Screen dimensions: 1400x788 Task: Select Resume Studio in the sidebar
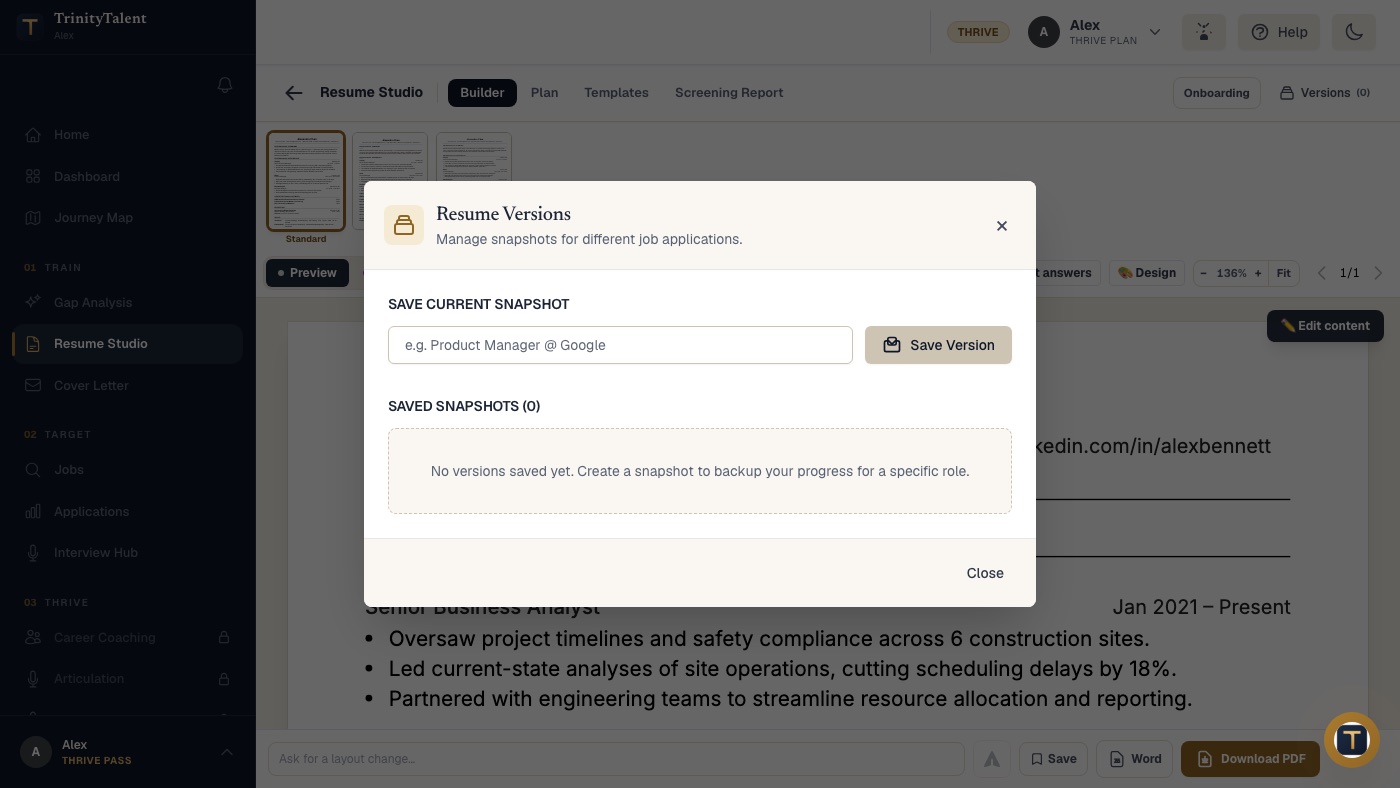click(x=128, y=344)
